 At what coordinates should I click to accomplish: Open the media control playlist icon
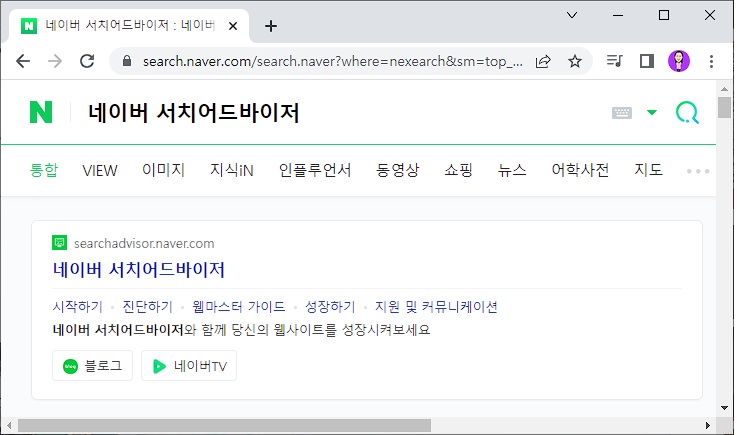614,61
